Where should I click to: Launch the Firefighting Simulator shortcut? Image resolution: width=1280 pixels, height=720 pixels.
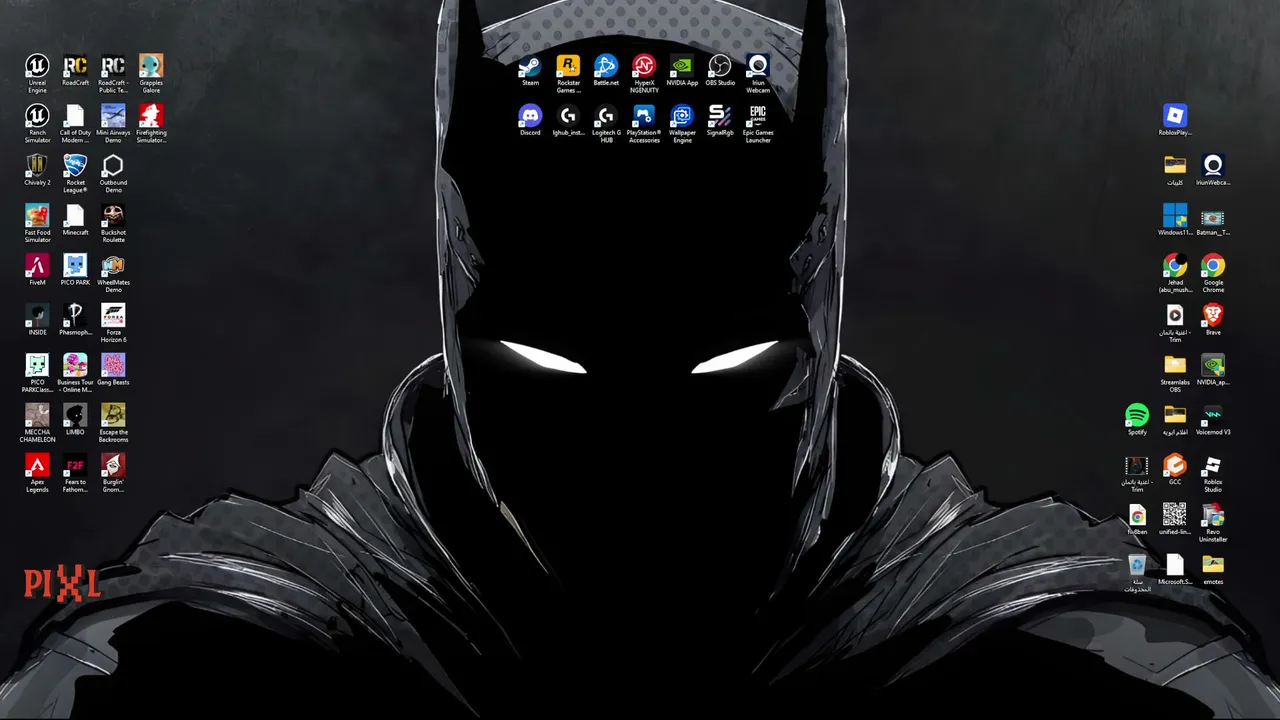pyautogui.click(x=151, y=123)
